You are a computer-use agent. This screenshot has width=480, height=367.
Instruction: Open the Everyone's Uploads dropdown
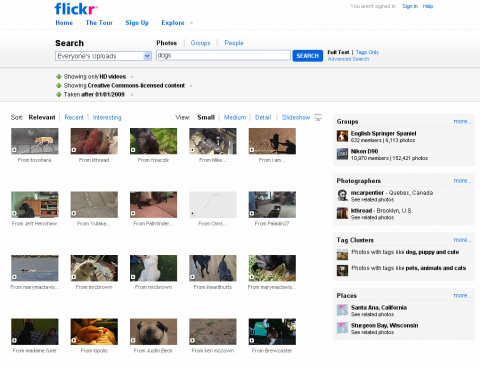pyautogui.click(x=103, y=56)
